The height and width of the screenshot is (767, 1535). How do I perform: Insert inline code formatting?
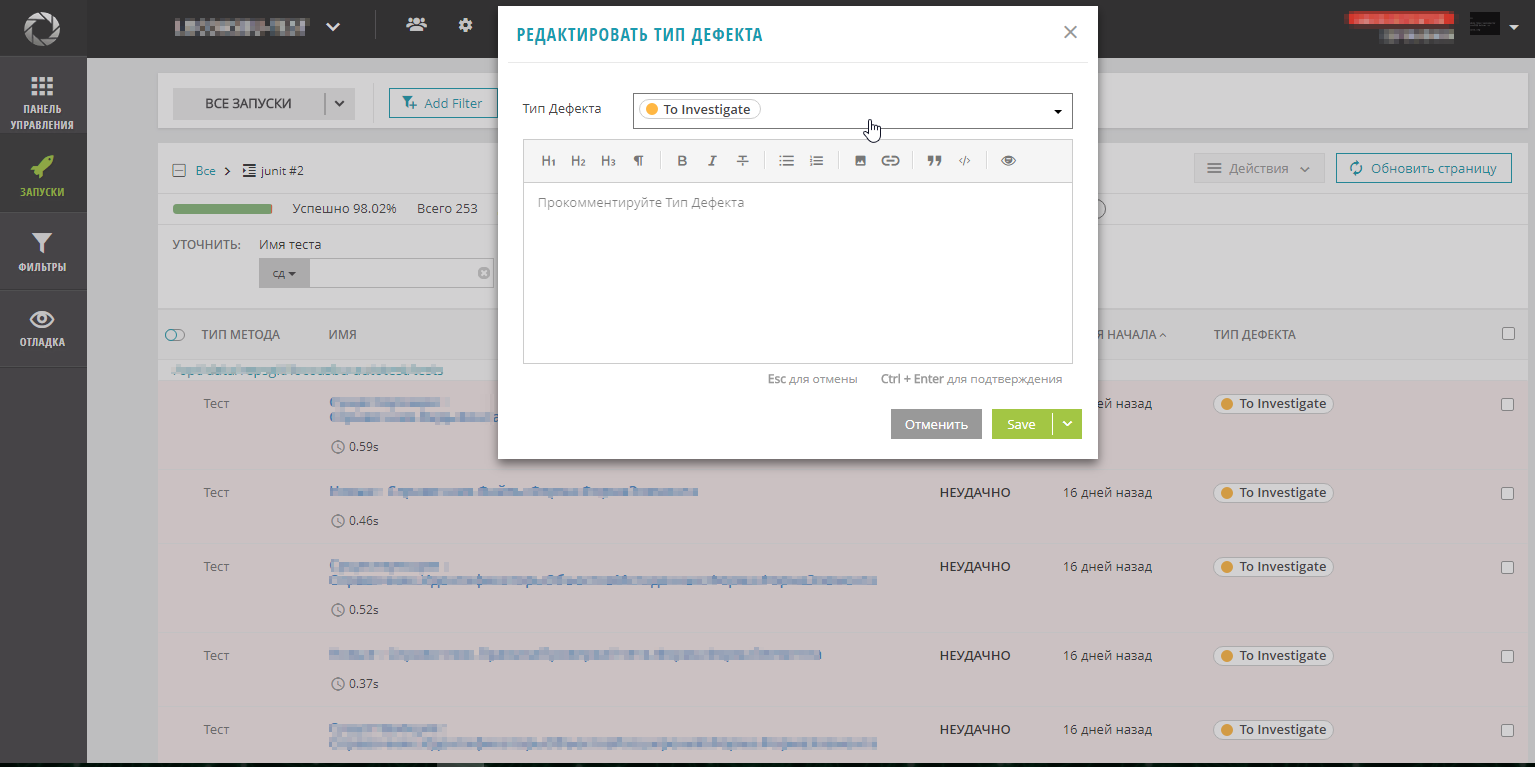point(964,161)
